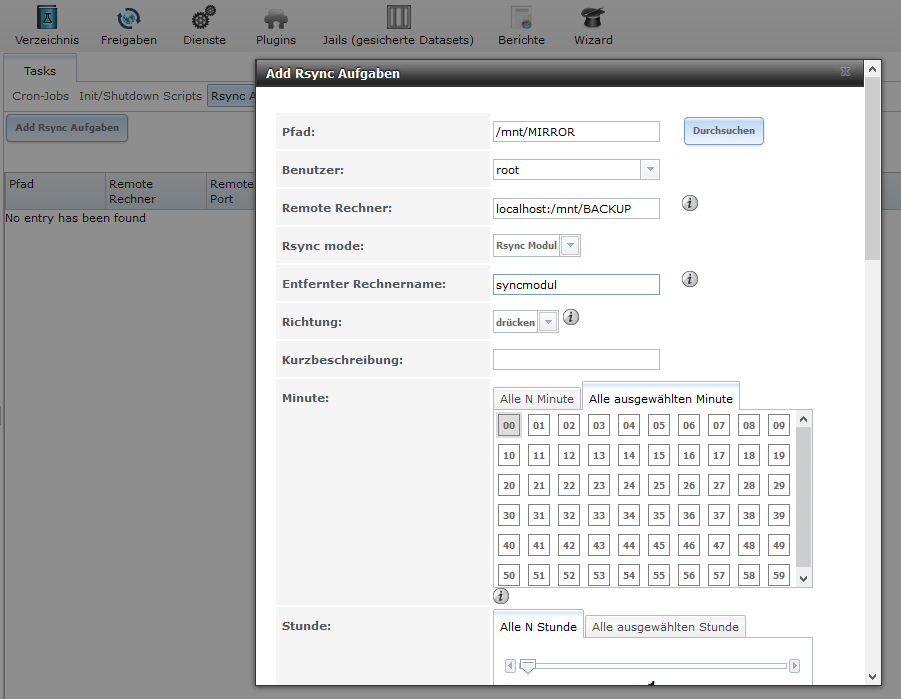The width and height of the screenshot is (901, 699).
Task: Toggle minute 00 button
Action: tap(509, 425)
